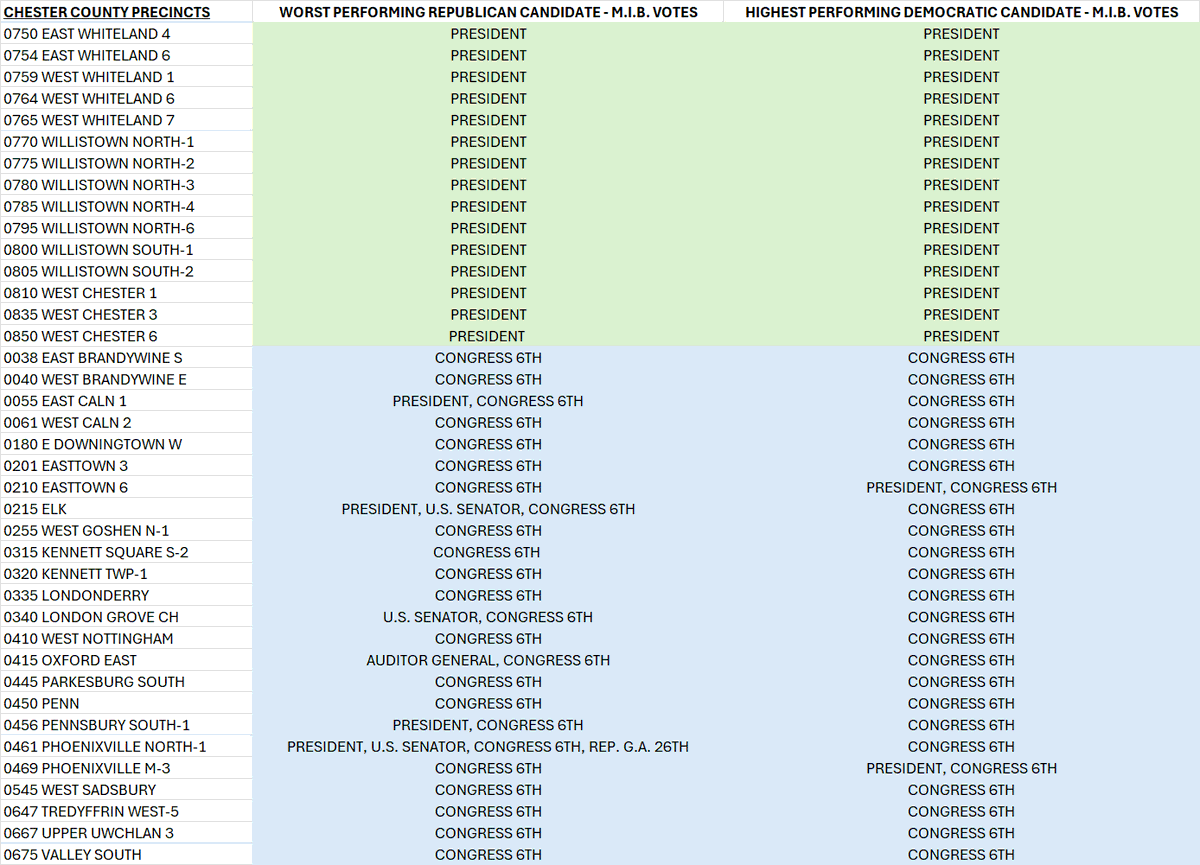Select the 0765 WEST WHITELAND 7 row label
The image size is (1200, 865).
tap(126, 120)
